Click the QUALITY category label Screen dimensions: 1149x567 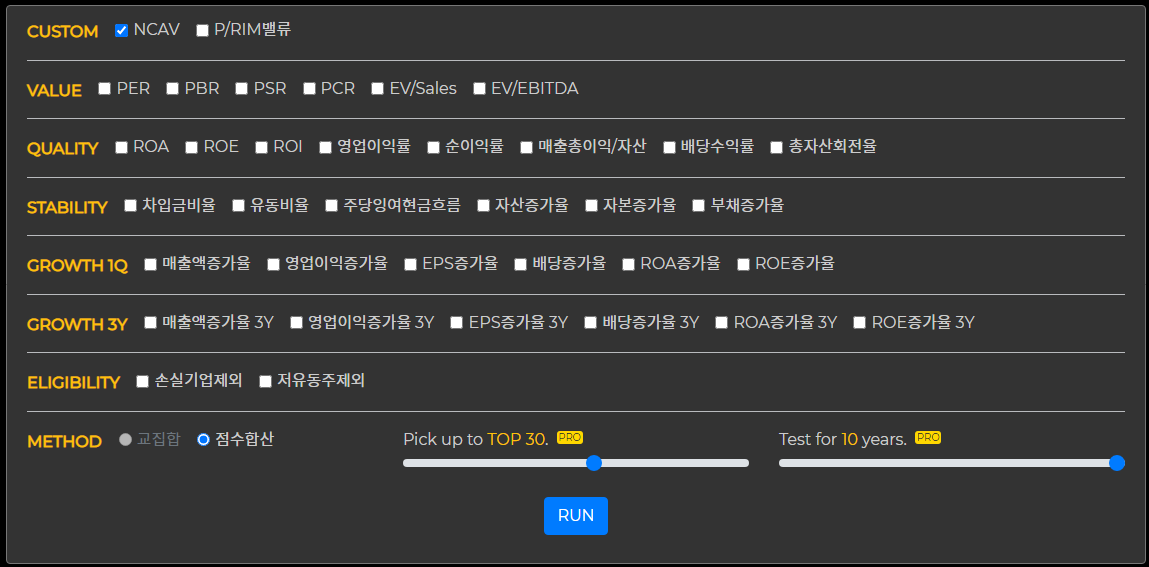(62, 149)
